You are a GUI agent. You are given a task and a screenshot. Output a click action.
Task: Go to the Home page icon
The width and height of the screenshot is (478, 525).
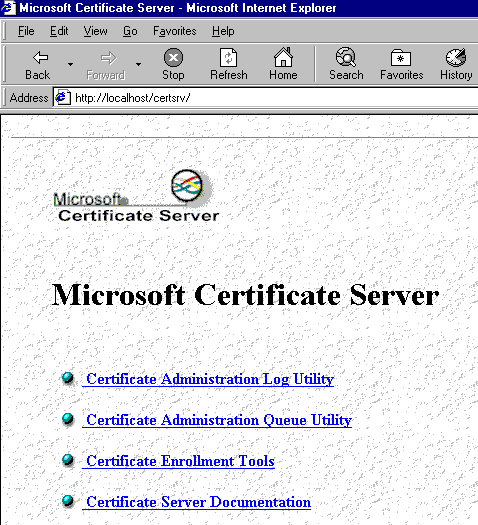point(283,57)
